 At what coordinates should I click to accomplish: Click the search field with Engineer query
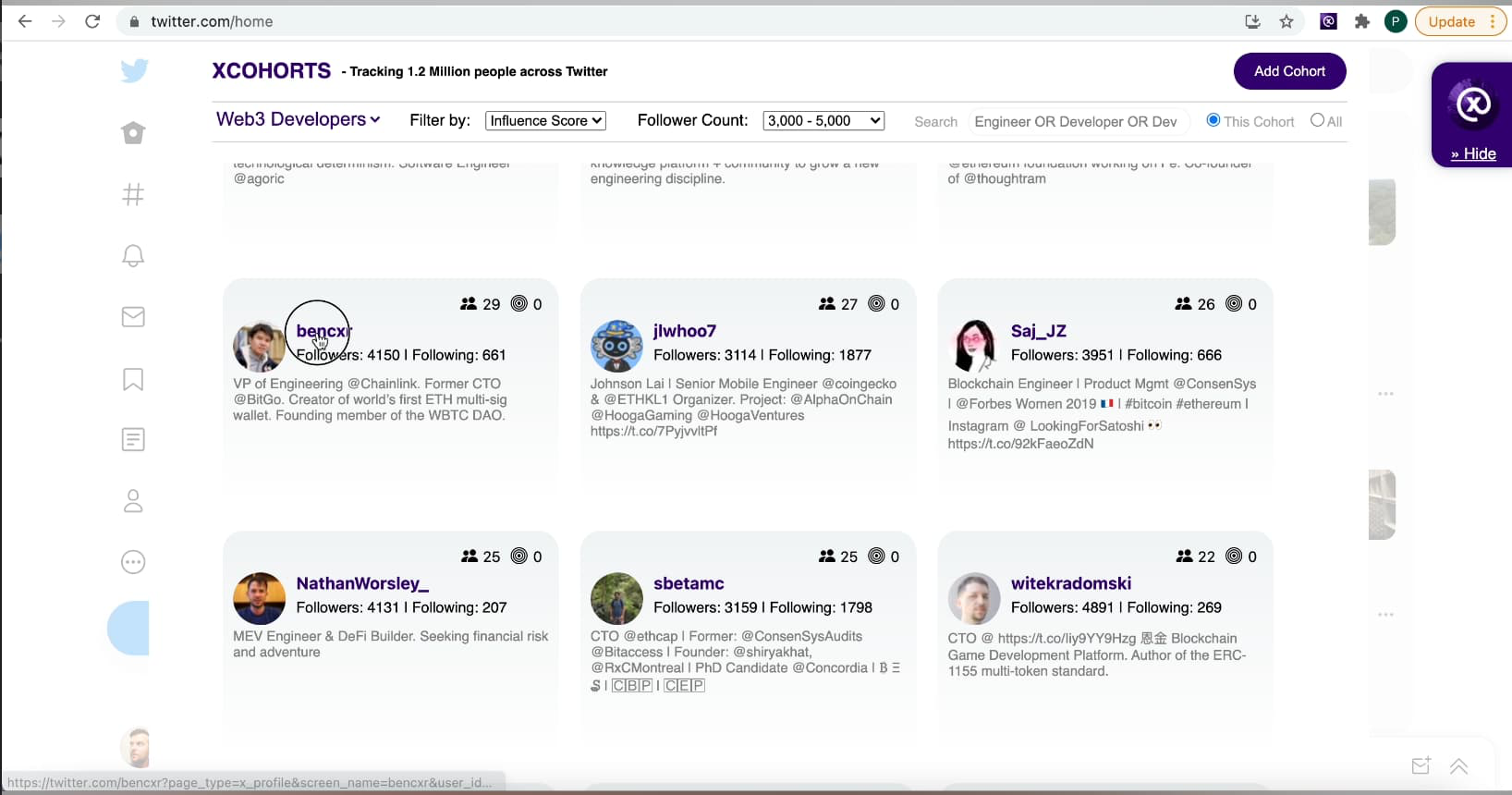tap(1076, 122)
